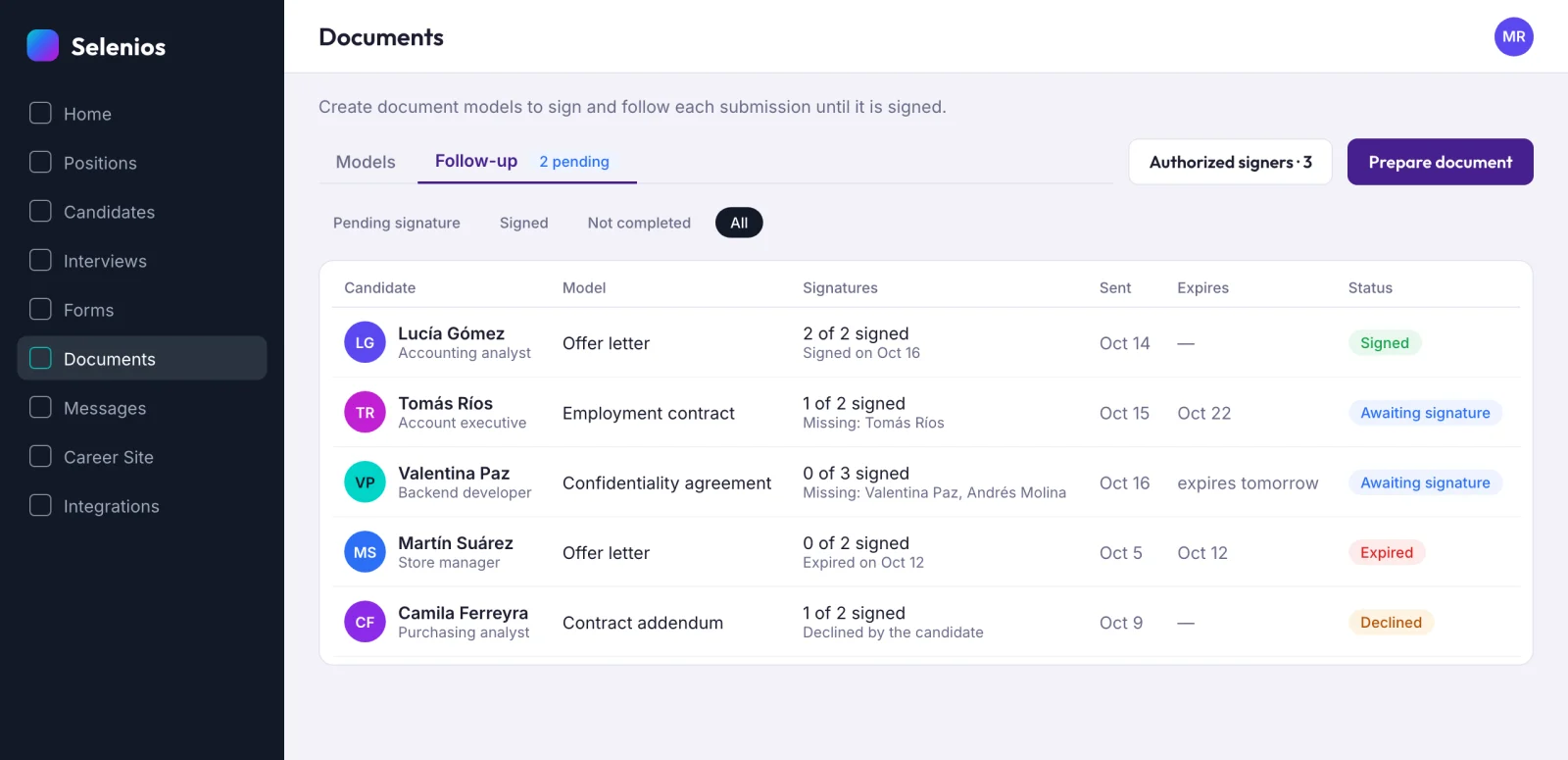Open the Interviews page

point(142,261)
